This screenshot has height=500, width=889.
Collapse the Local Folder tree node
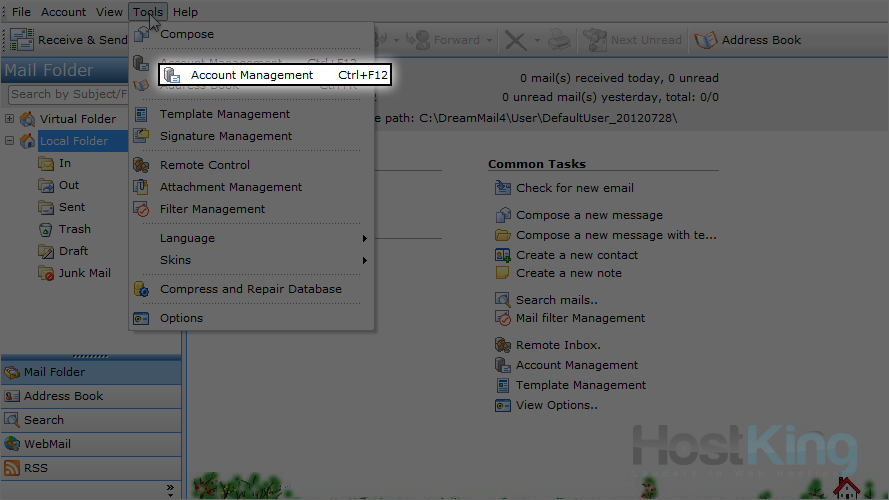(10, 141)
